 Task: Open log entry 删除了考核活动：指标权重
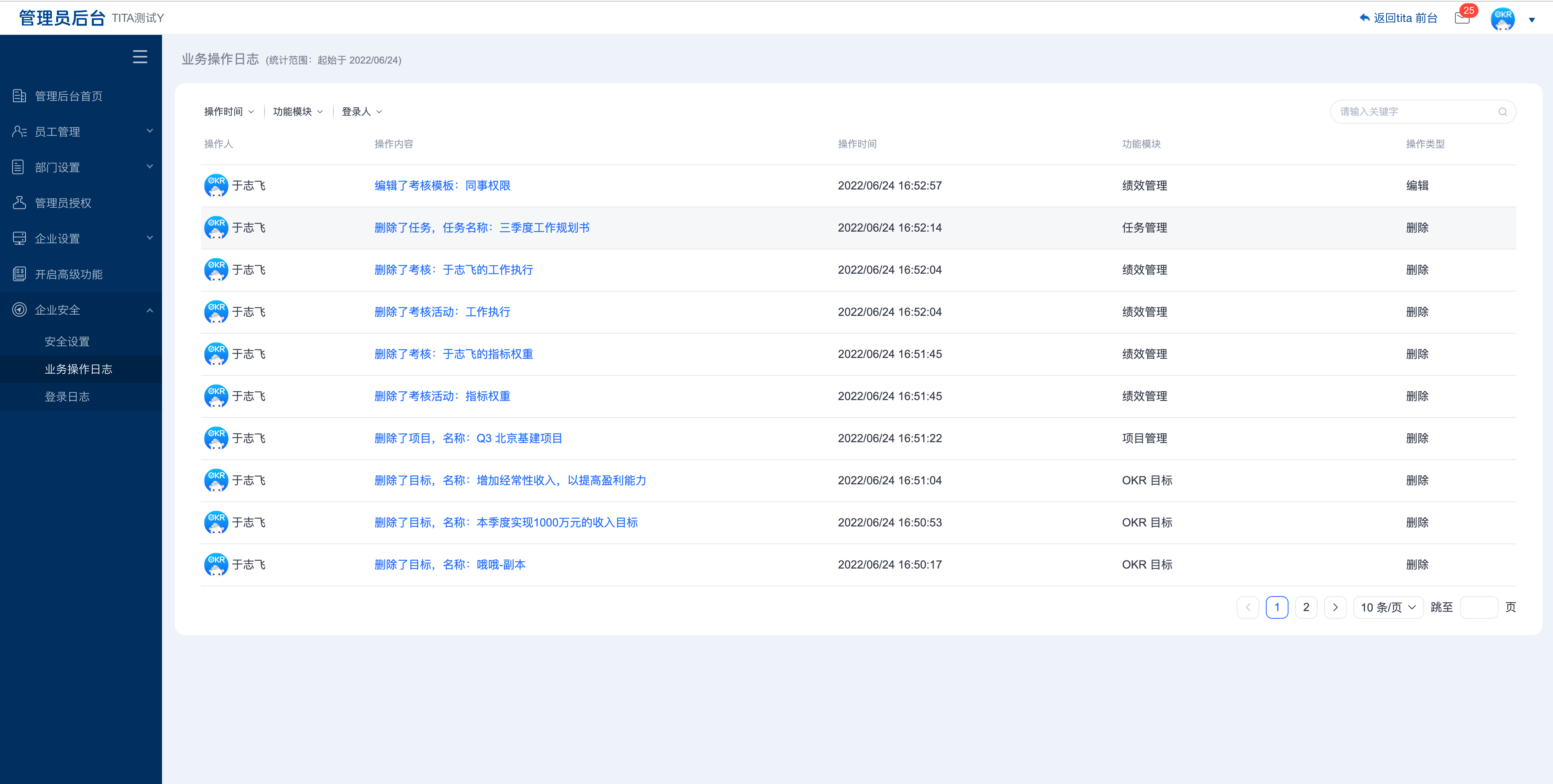[442, 396]
